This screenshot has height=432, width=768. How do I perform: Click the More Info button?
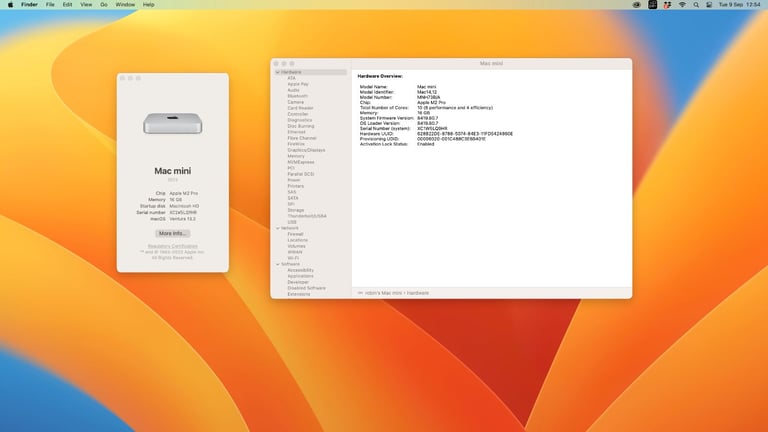coord(172,234)
